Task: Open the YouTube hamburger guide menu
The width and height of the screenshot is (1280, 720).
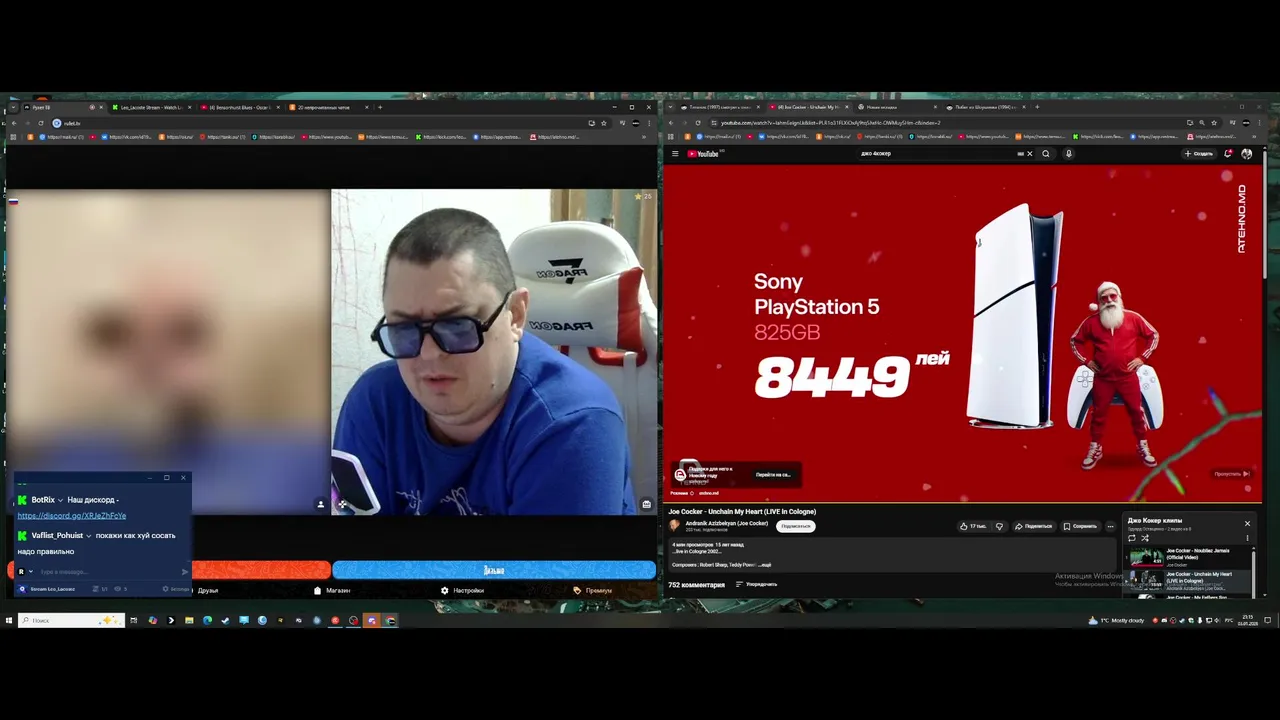Action: click(675, 154)
